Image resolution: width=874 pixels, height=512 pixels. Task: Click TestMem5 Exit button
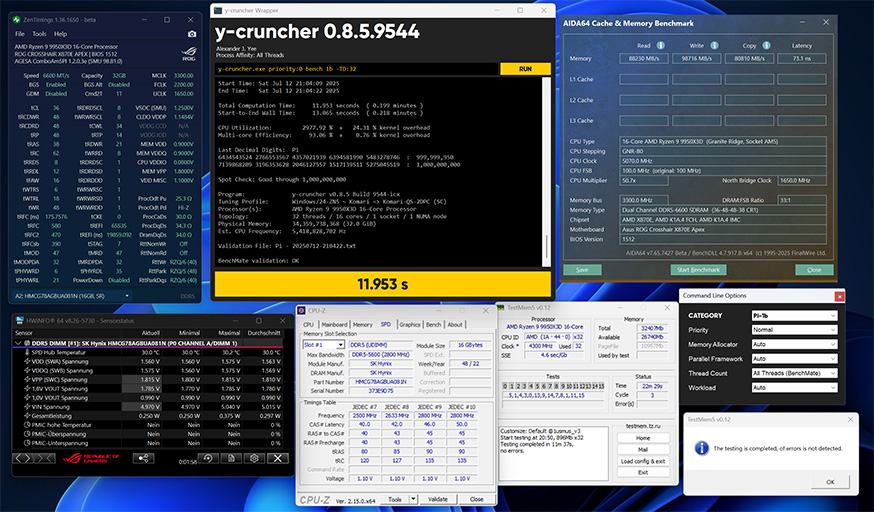(643, 472)
